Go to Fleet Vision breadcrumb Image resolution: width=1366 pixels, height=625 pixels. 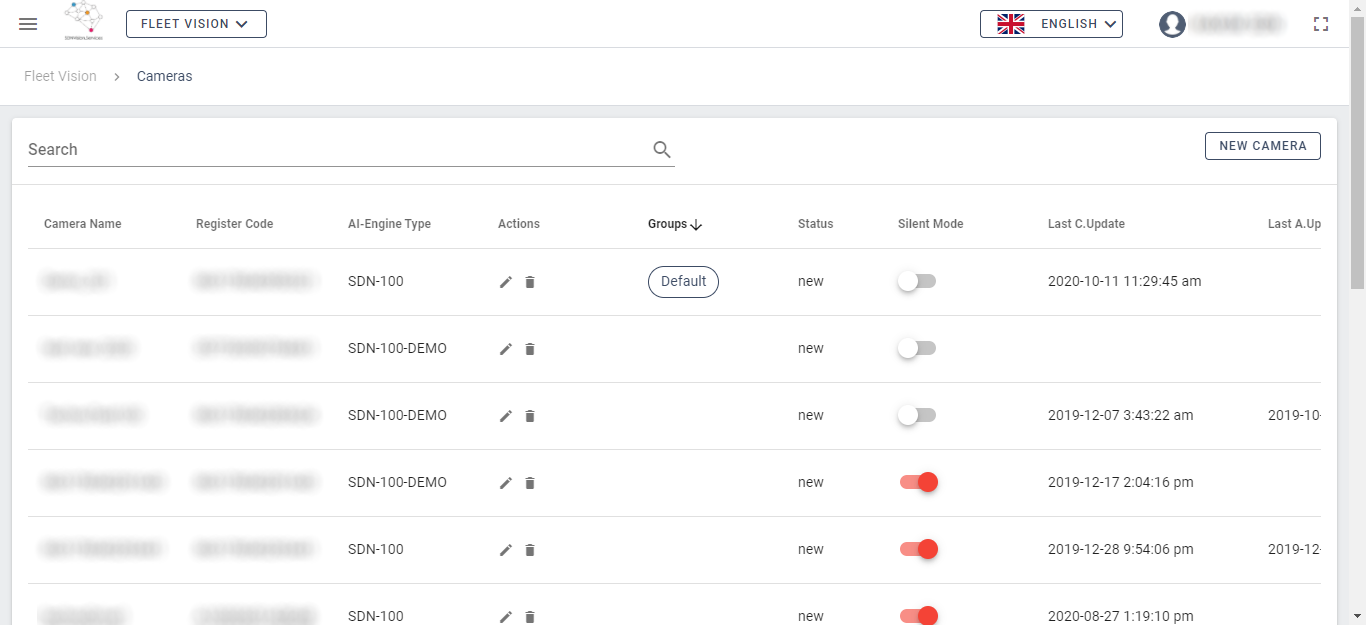[x=60, y=76]
